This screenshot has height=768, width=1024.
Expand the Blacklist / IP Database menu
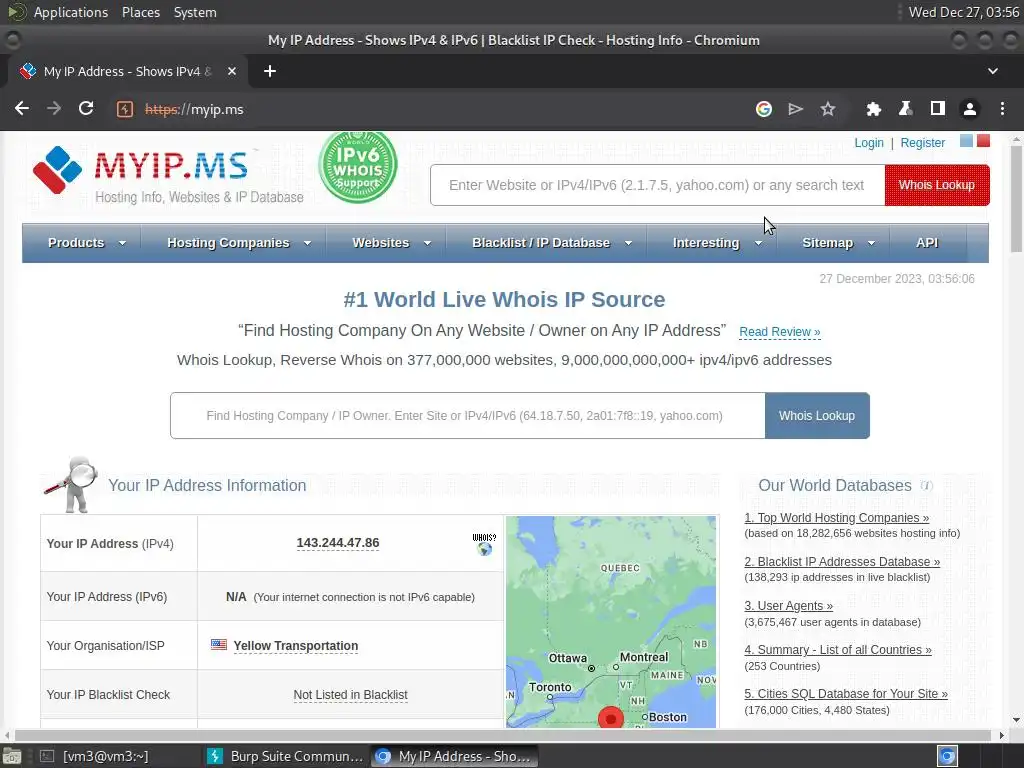tap(552, 243)
